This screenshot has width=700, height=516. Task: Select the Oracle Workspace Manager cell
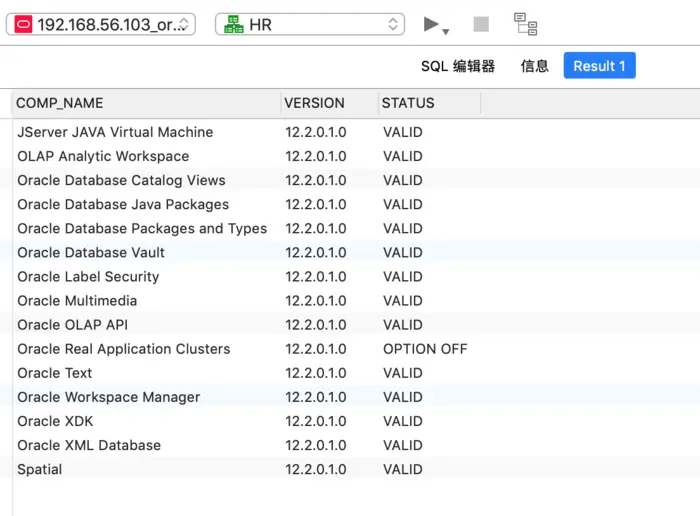coord(108,397)
